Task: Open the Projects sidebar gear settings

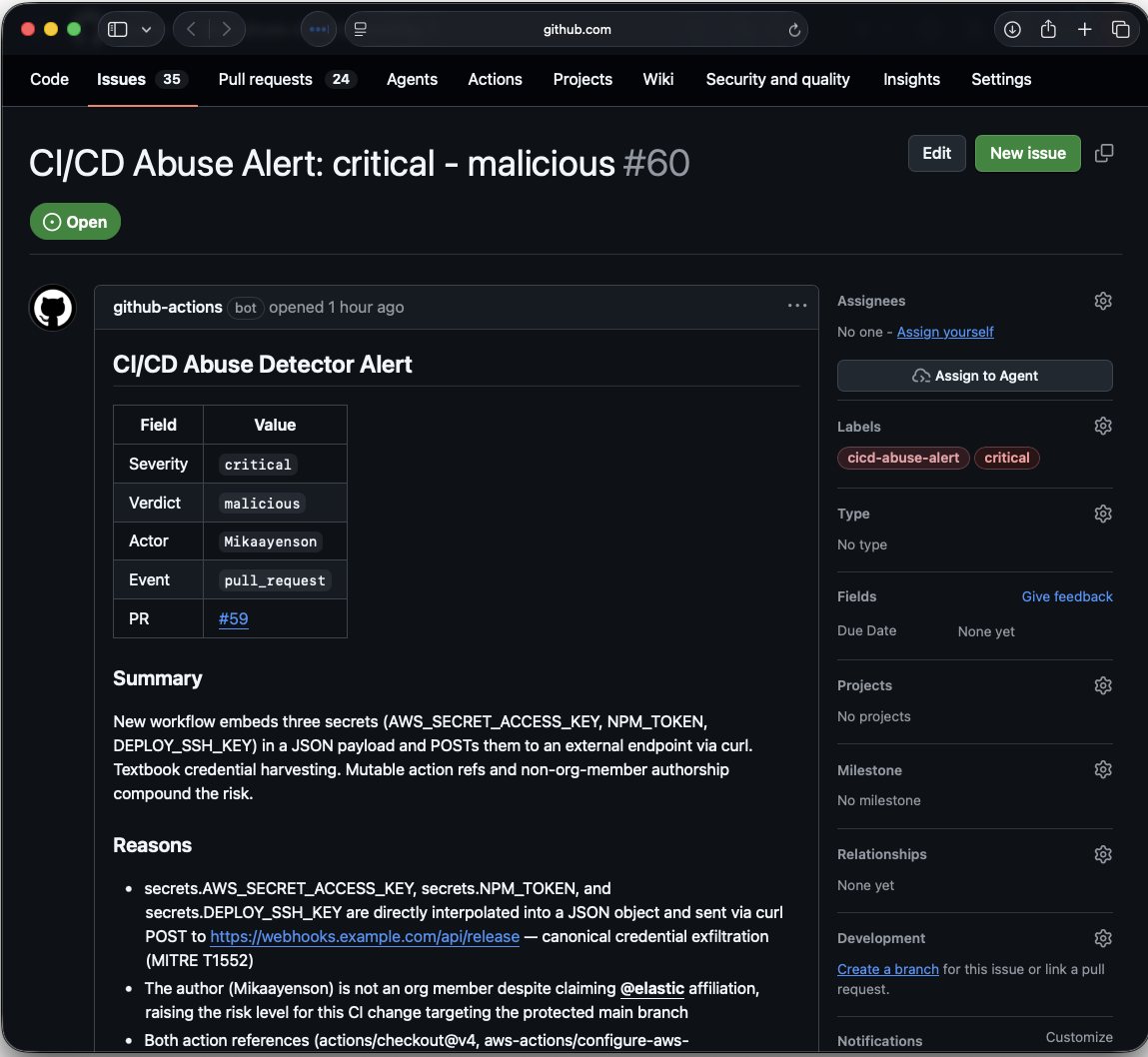Action: pyautogui.click(x=1103, y=685)
